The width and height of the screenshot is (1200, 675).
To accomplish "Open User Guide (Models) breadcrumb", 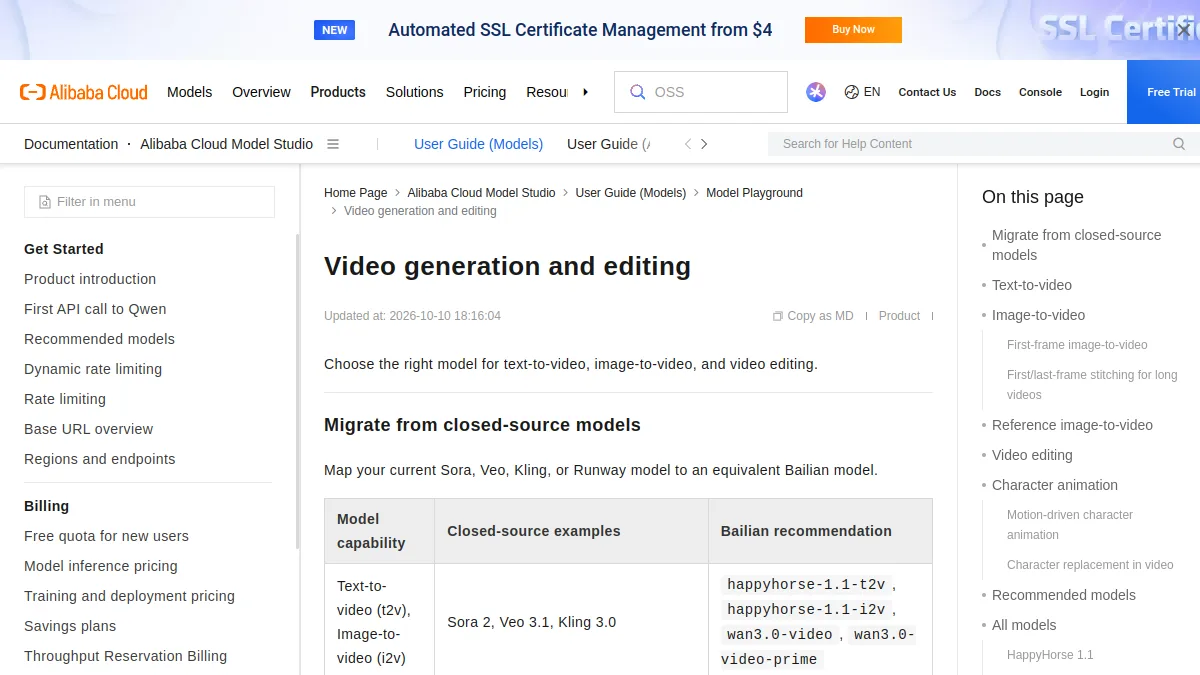I will (x=631, y=193).
